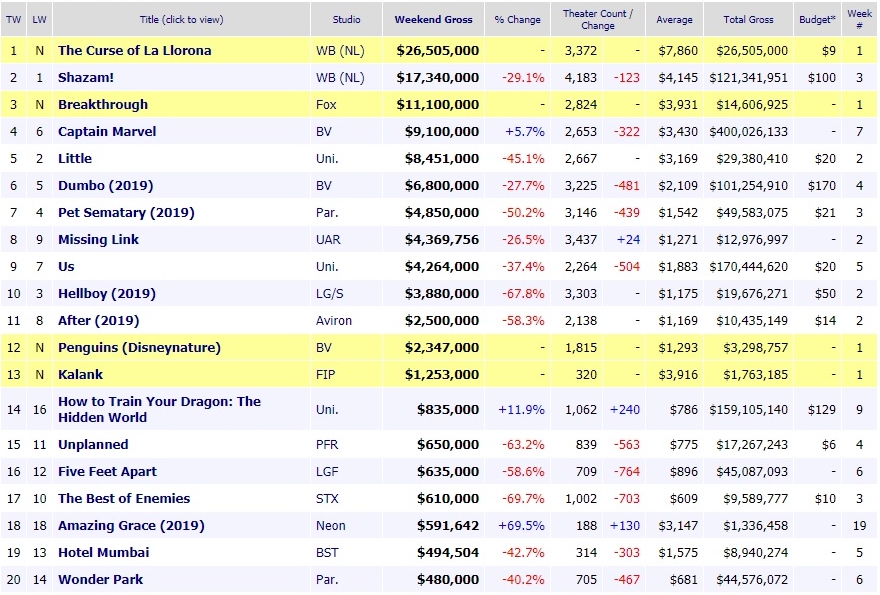Open How to Train Your Dragon link
The height and width of the screenshot is (595, 880).
click(159, 409)
